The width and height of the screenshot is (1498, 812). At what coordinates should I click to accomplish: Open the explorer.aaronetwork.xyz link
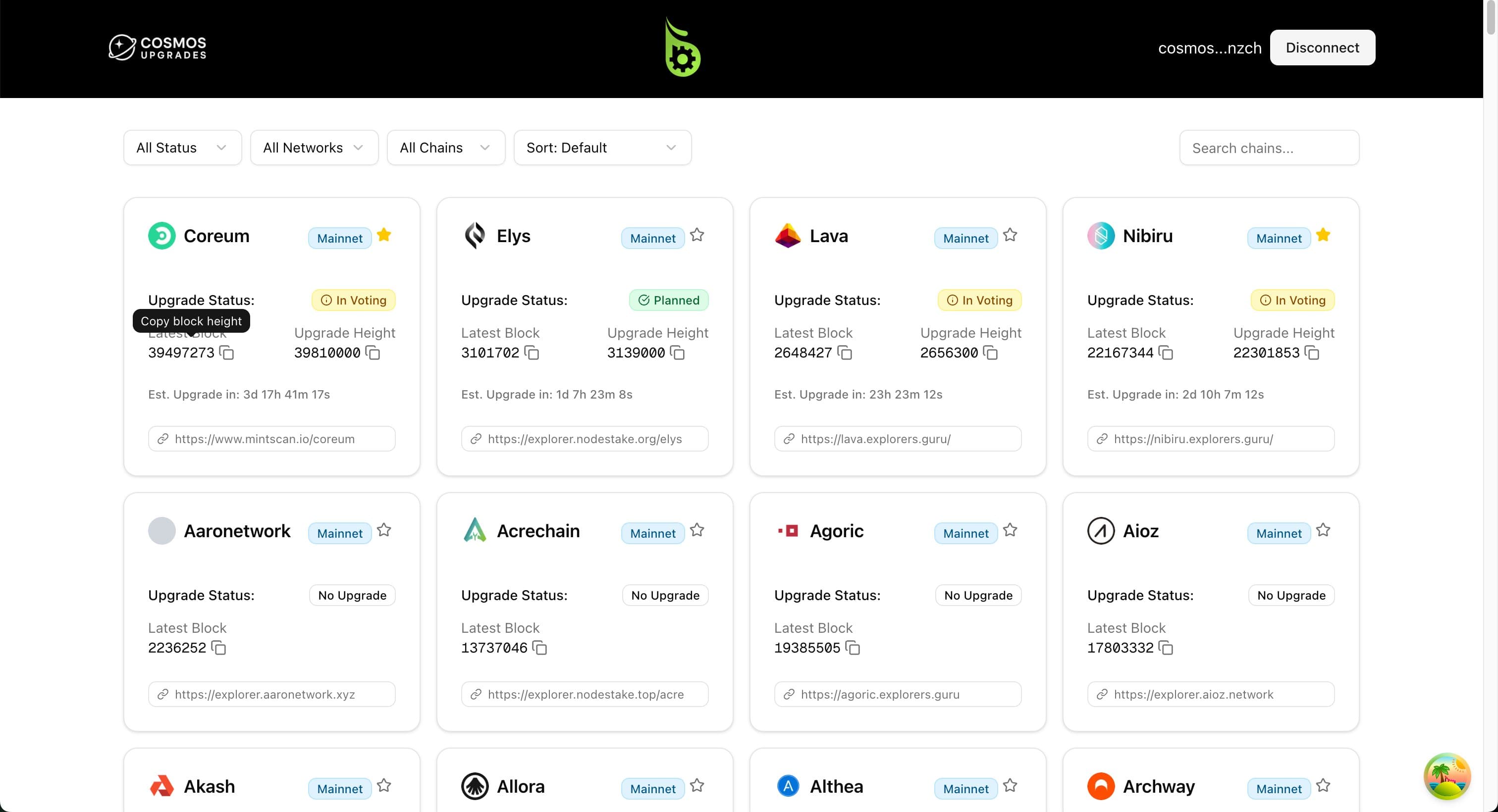(x=271, y=694)
